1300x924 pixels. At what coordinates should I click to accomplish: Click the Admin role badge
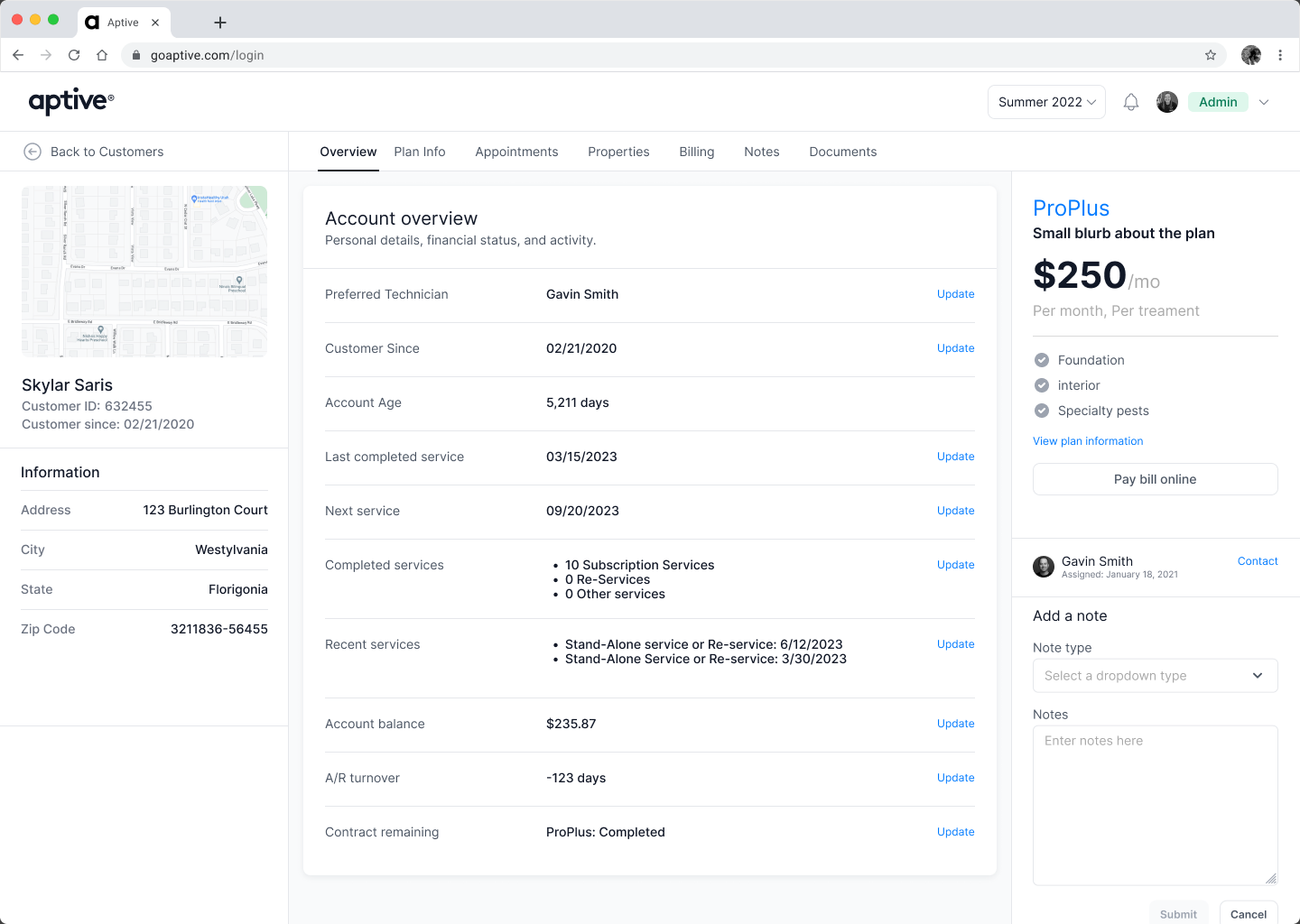coord(1218,102)
